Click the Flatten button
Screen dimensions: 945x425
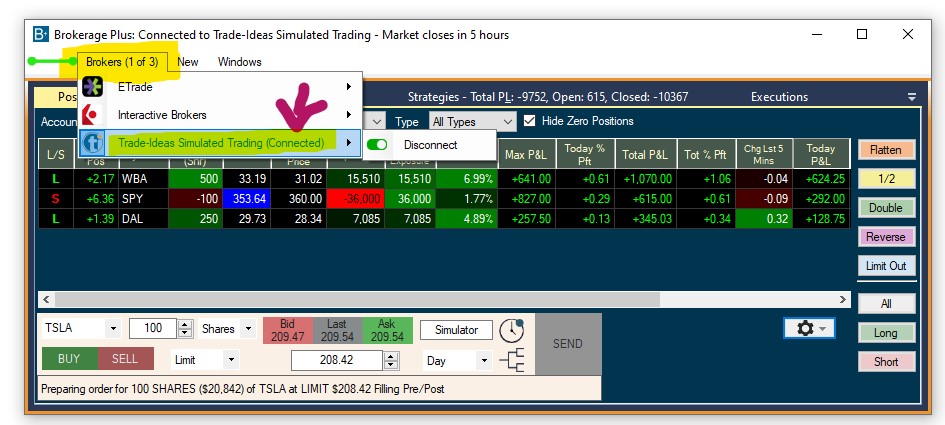pyautogui.click(x=886, y=150)
